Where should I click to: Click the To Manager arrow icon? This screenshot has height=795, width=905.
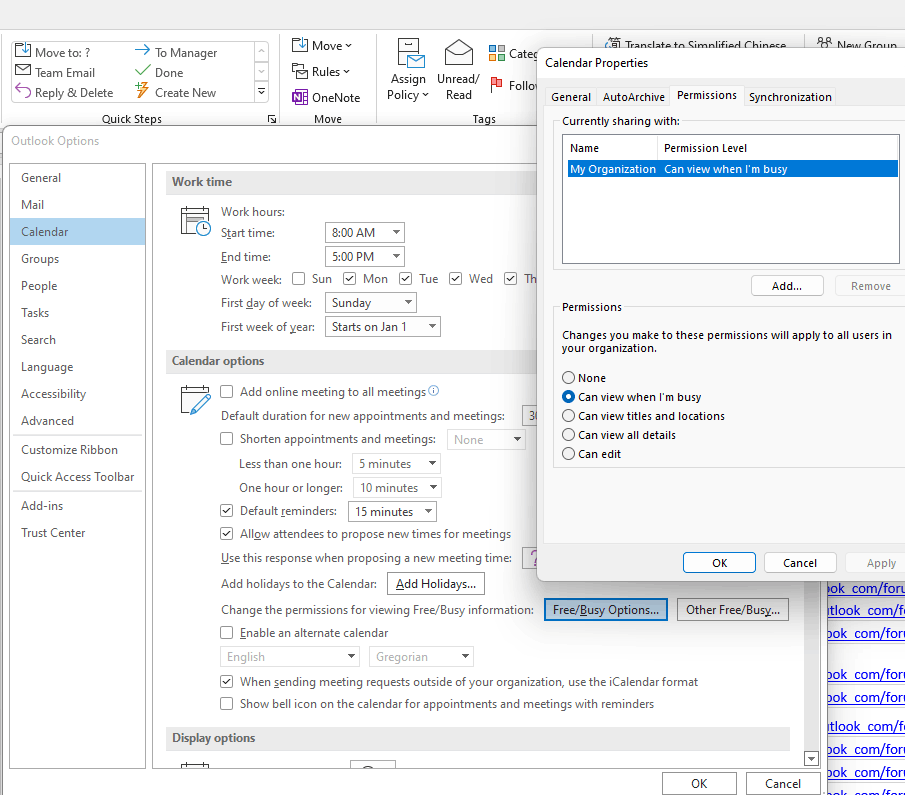(143, 51)
